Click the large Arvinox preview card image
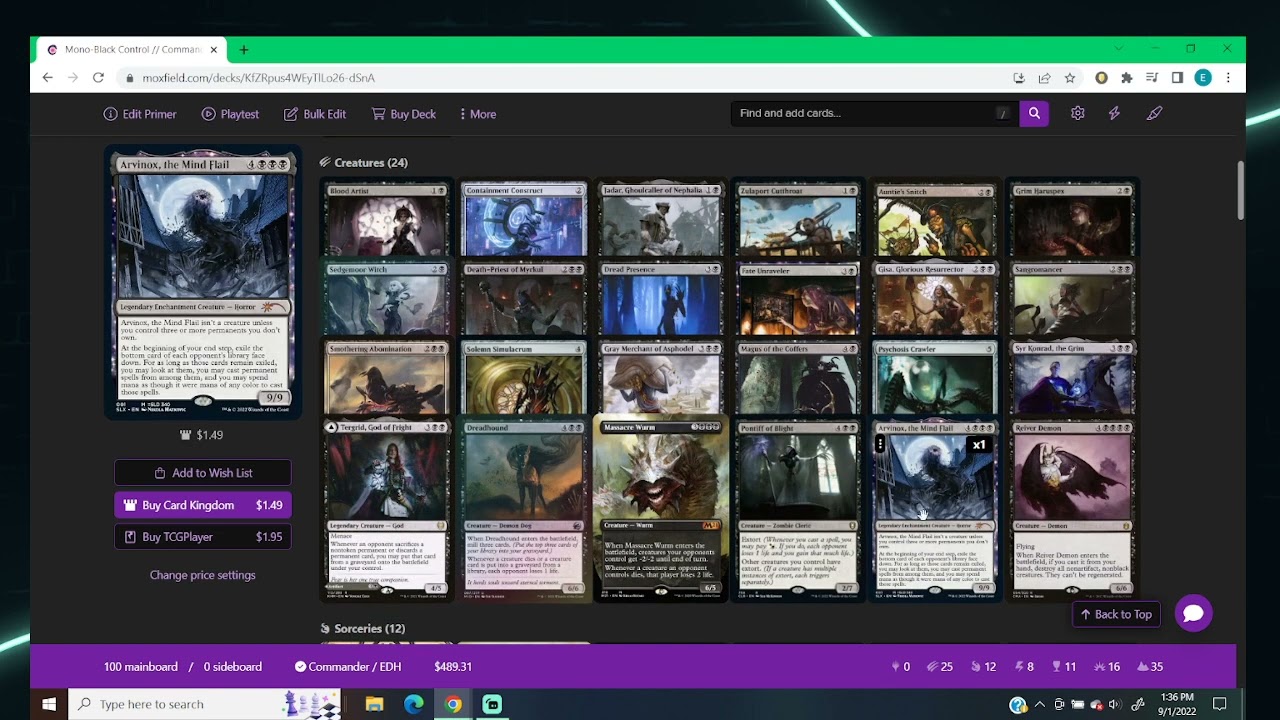 203,283
